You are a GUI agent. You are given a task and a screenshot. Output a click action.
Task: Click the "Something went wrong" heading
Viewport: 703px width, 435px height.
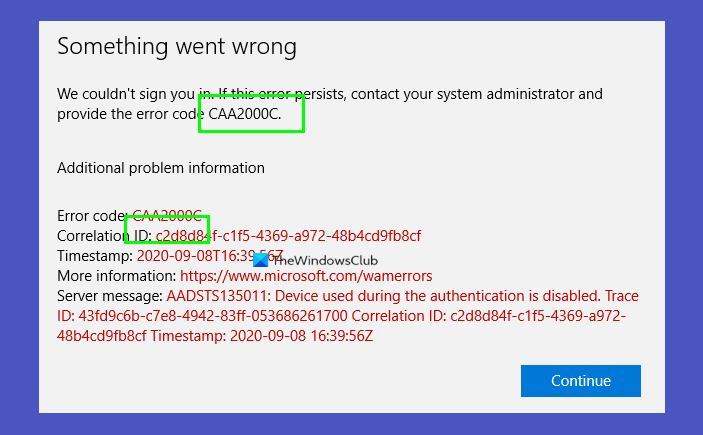point(177,47)
